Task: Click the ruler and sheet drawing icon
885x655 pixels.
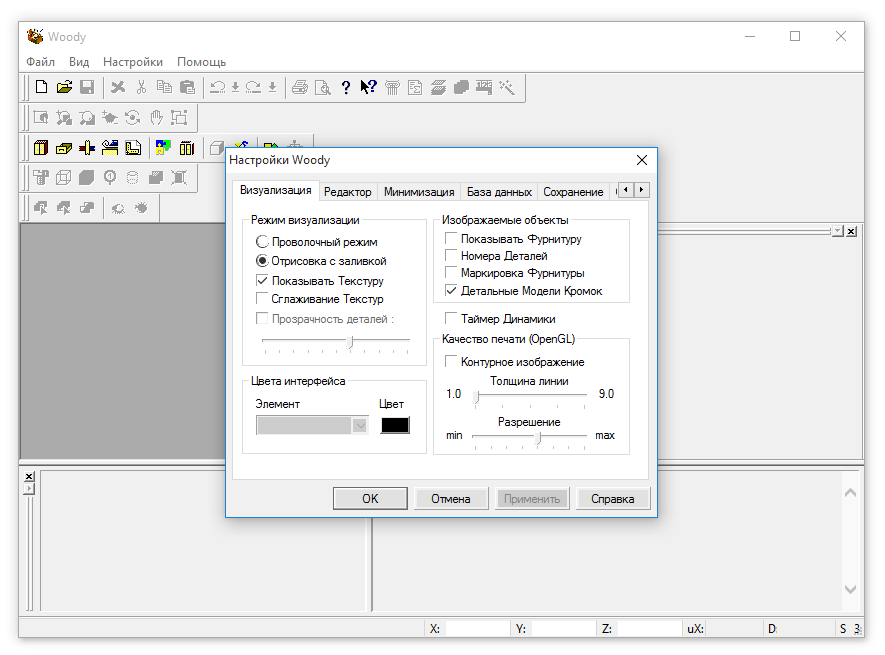Action: [133, 148]
